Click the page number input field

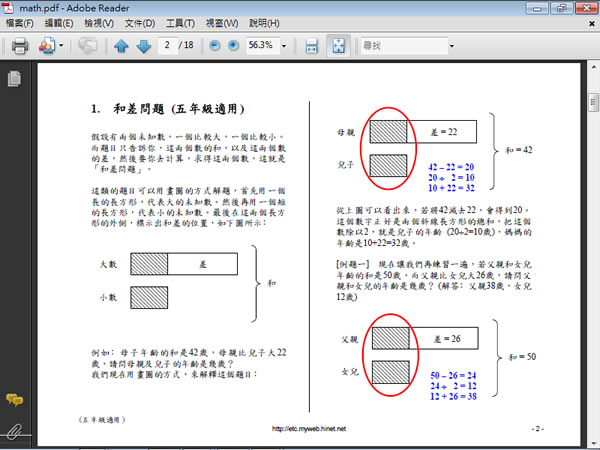coord(170,46)
